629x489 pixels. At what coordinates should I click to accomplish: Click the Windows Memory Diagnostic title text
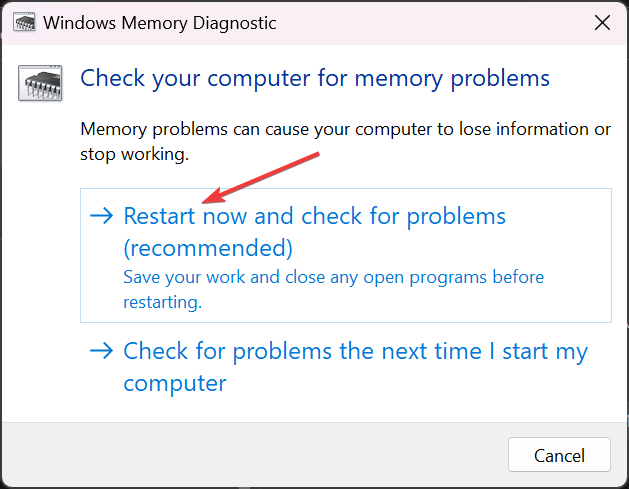(x=161, y=22)
